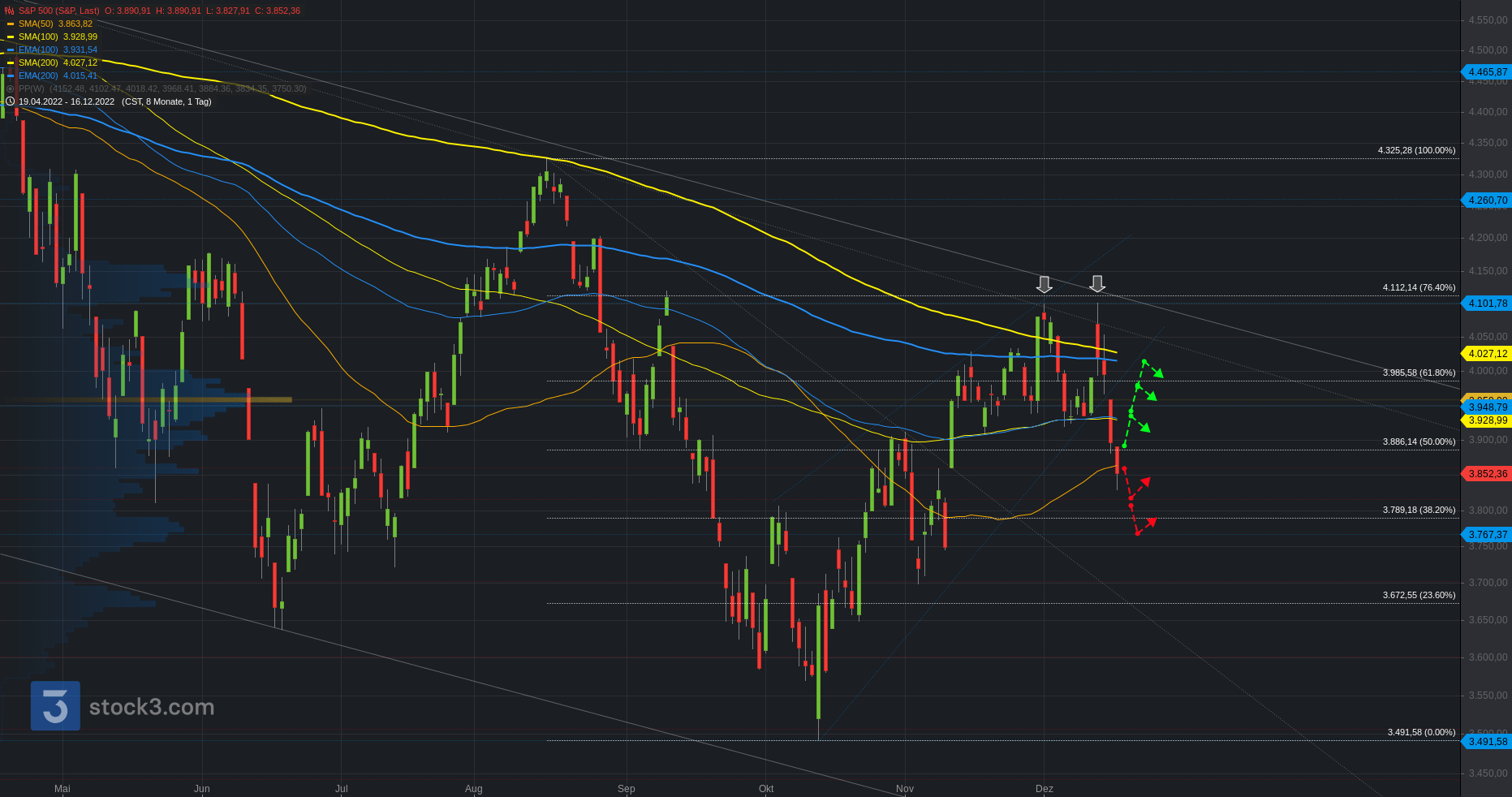Click the topmost green forecast arrowhead
1512x797 pixels.
[1159, 373]
